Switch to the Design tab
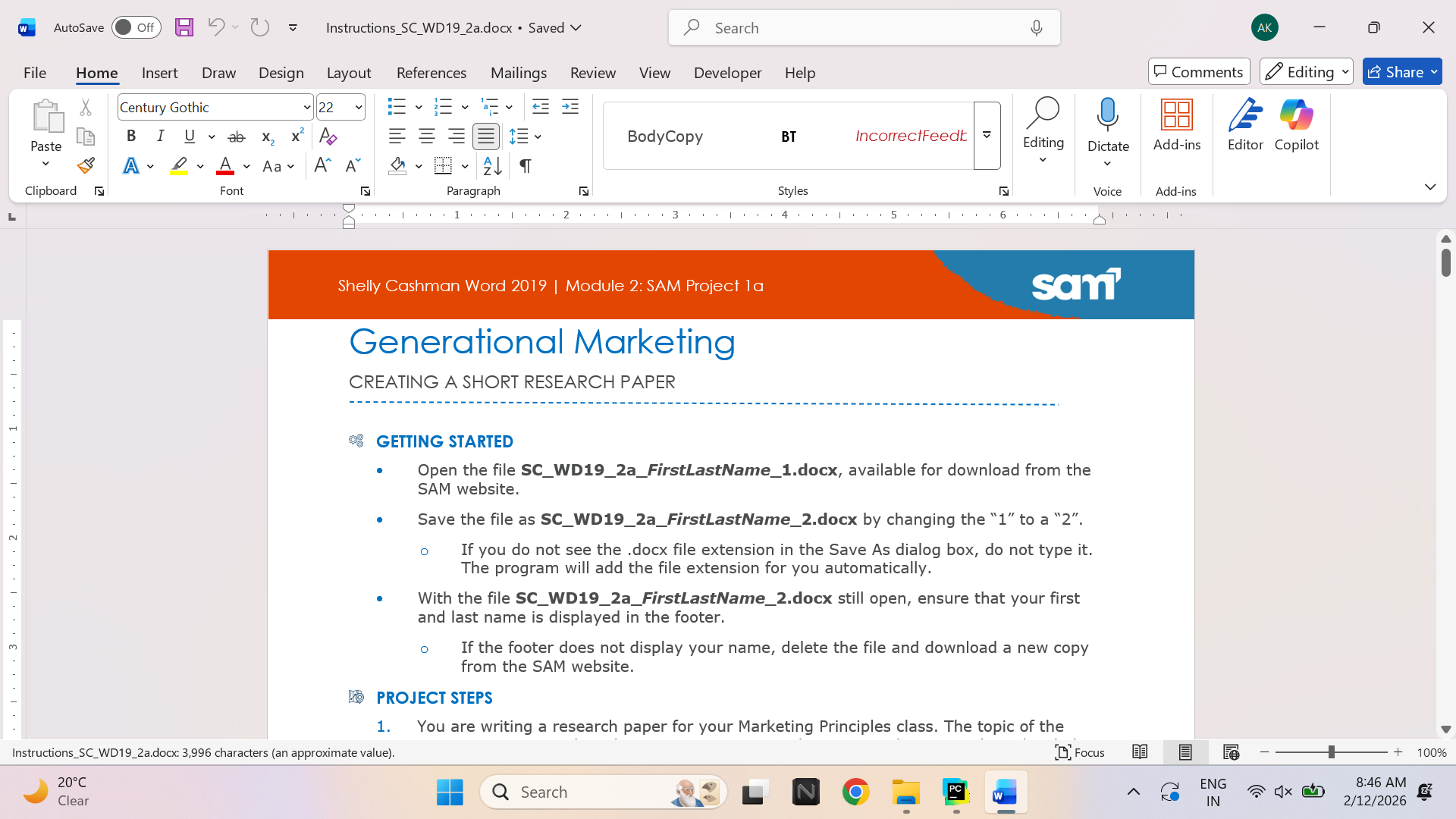This screenshot has height=819, width=1456. (x=281, y=73)
